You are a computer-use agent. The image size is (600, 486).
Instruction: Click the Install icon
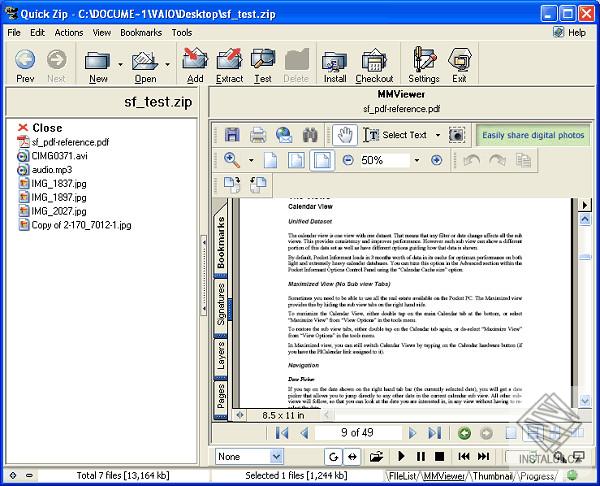tap(334, 65)
